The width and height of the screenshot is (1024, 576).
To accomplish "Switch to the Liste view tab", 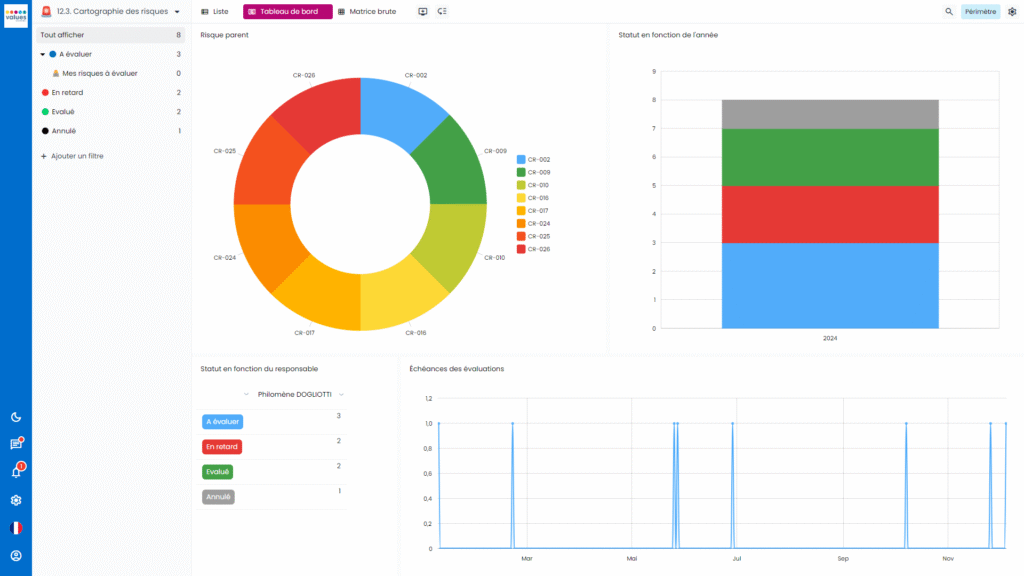I will click(211, 12).
